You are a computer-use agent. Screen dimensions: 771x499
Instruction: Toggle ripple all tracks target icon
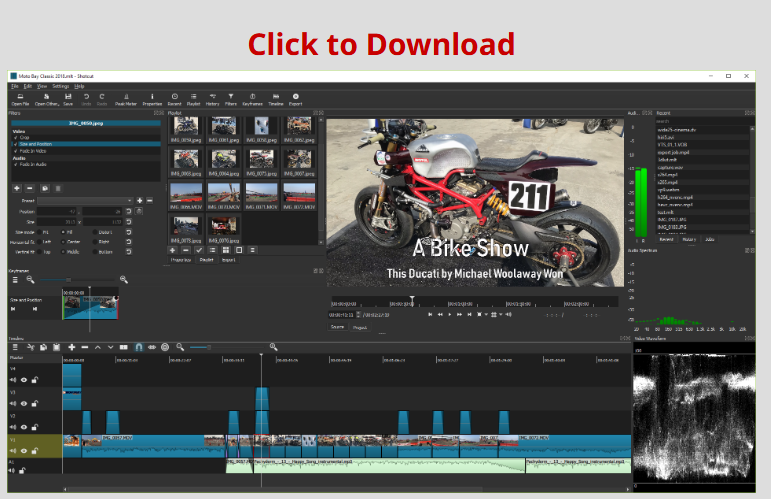pos(165,347)
